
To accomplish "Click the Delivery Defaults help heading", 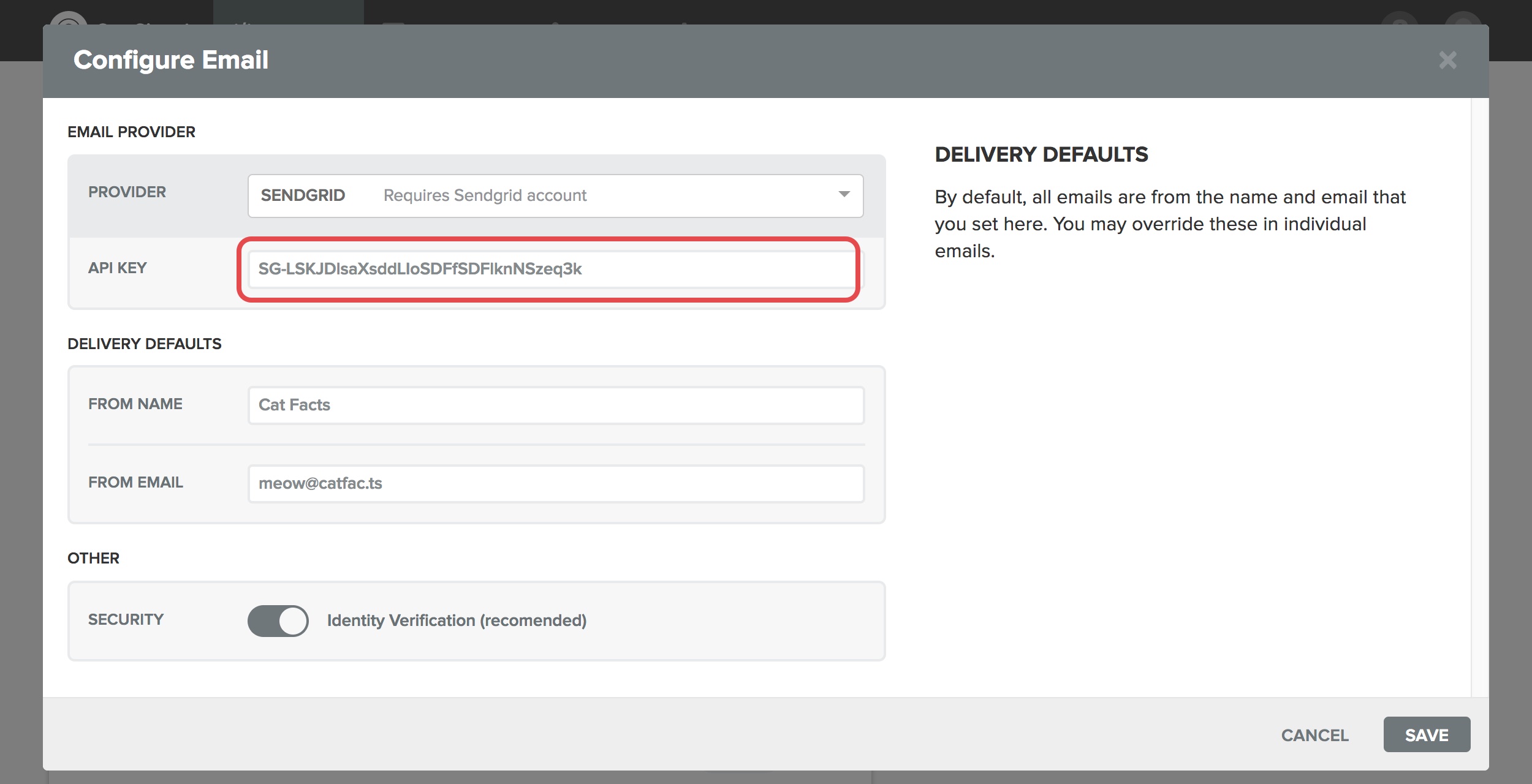I will [1041, 154].
